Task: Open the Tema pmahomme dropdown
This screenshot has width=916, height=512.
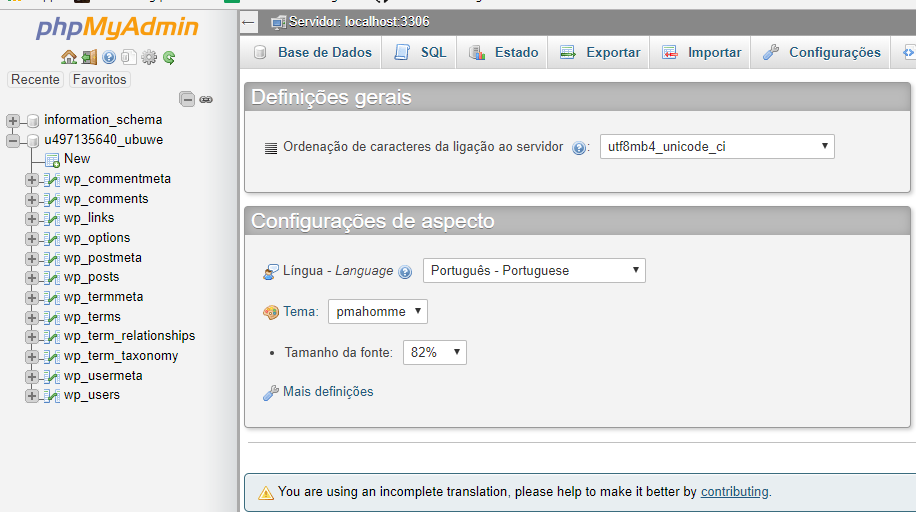Action: coord(377,312)
